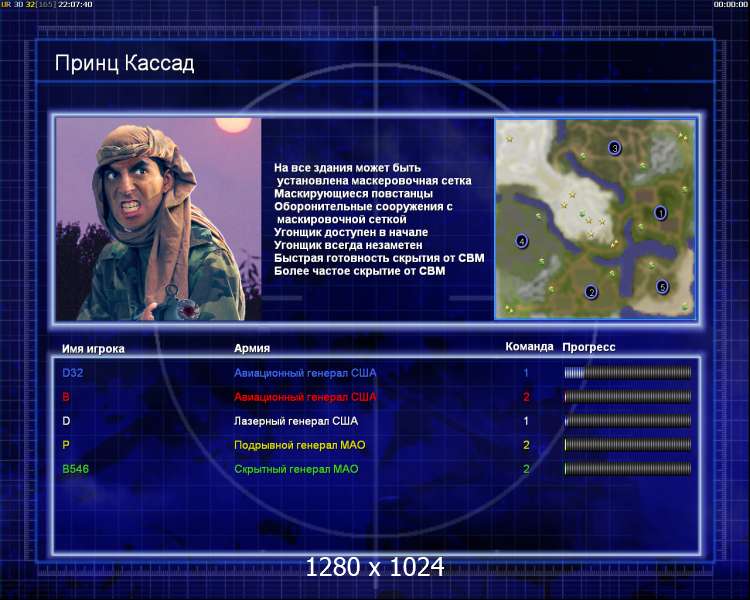Click start position marker 2 on minimap
750x600 pixels.
coord(591,292)
